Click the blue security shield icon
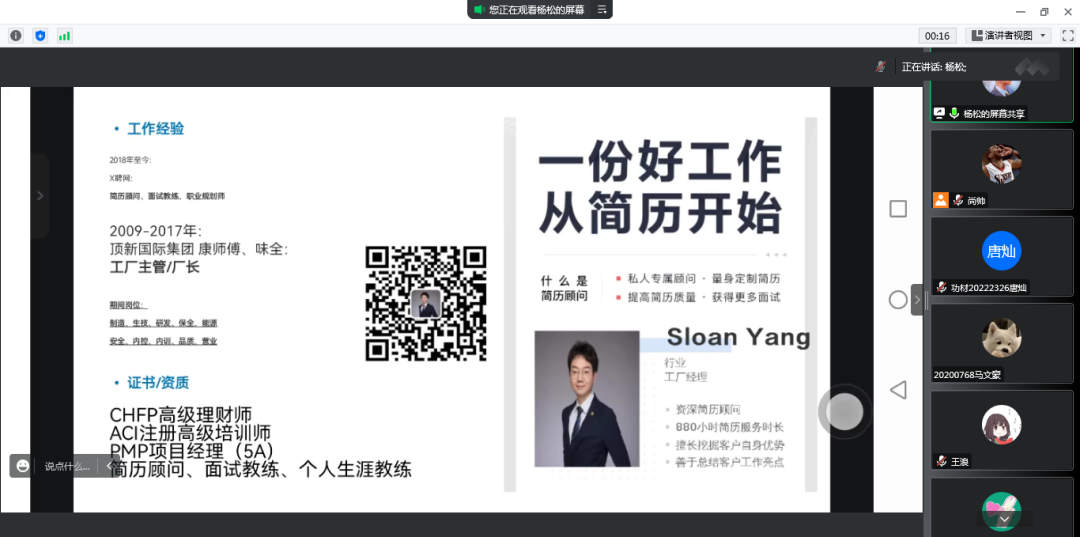The width and height of the screenshot is (1080, 537). coord(40,35)
